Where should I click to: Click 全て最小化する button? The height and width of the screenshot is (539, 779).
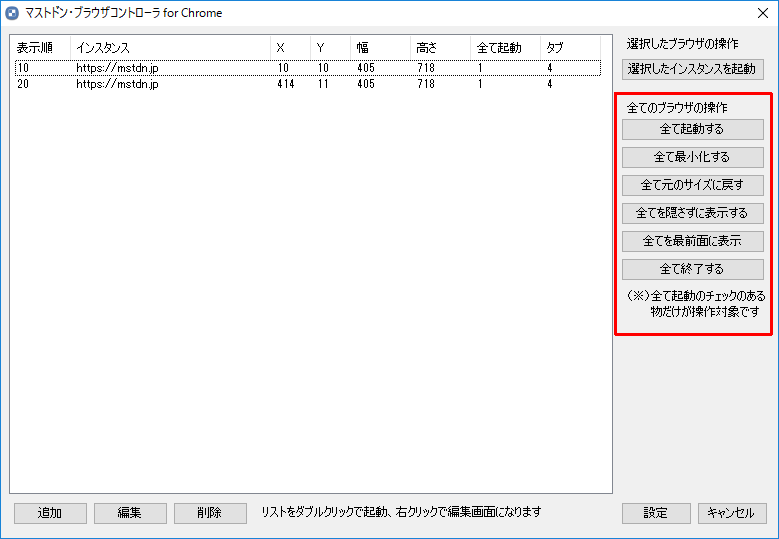(x=693, y=157)
